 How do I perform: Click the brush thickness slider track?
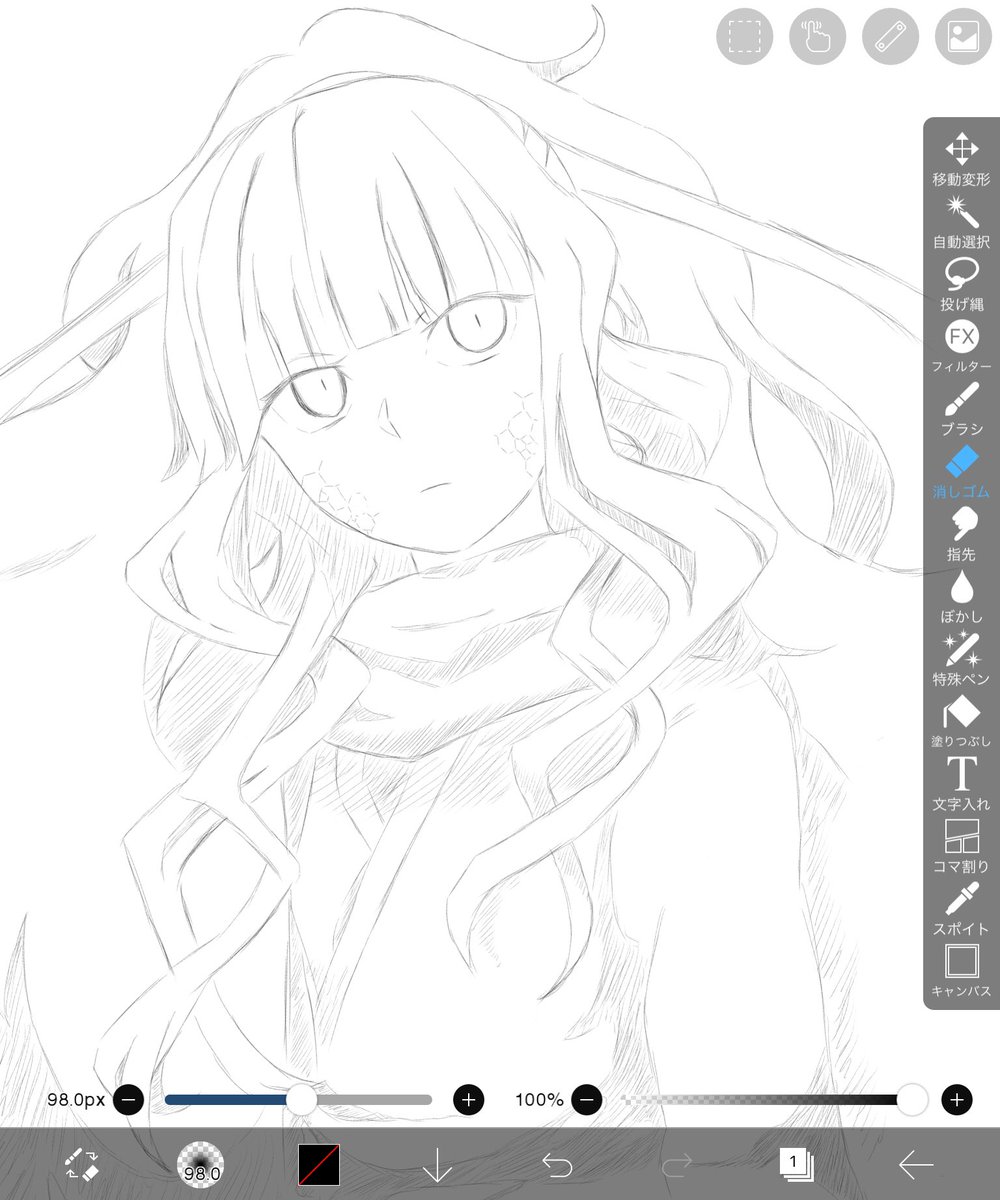298,1100
